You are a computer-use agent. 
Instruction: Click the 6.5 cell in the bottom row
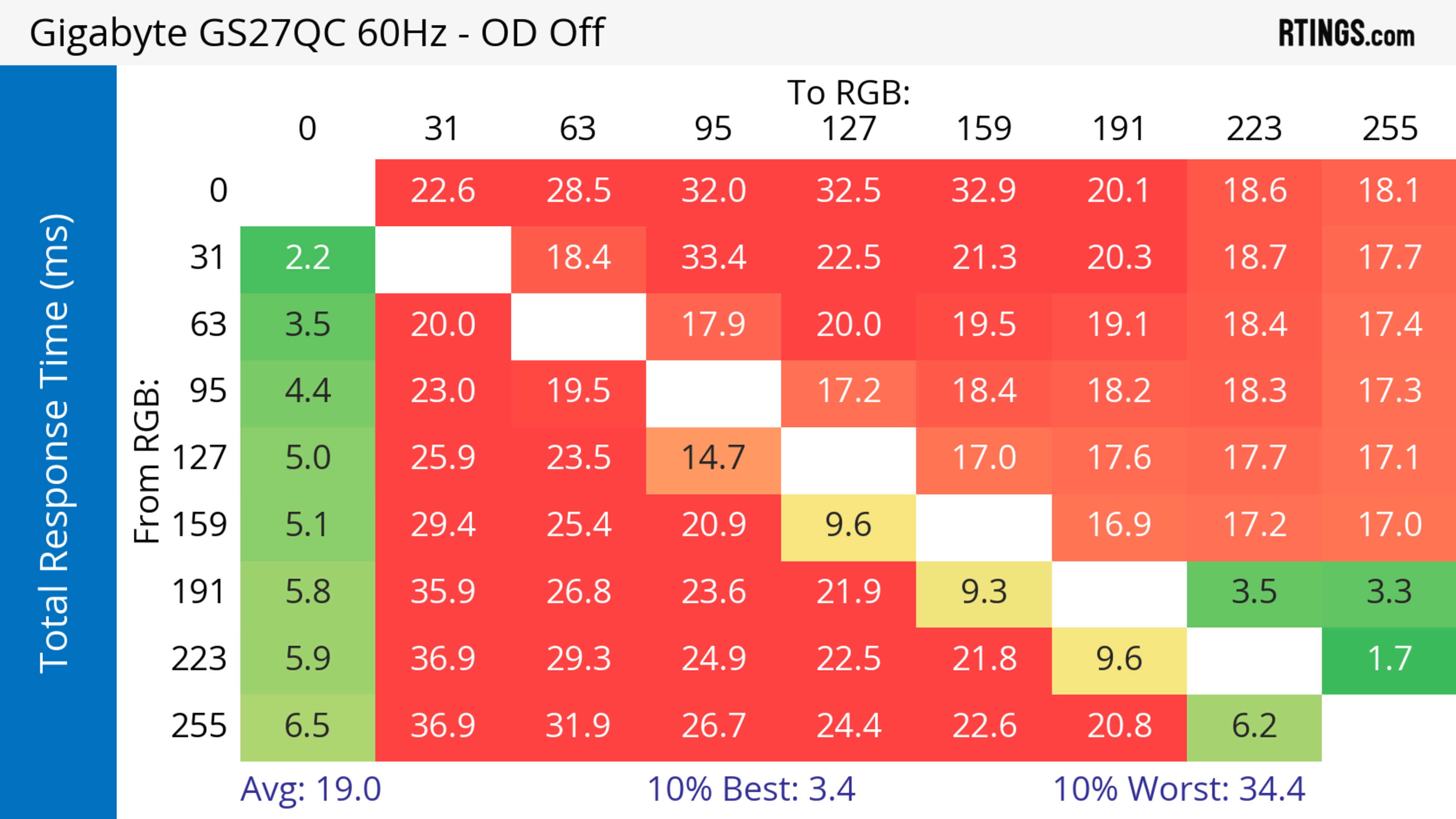[308, 727]
